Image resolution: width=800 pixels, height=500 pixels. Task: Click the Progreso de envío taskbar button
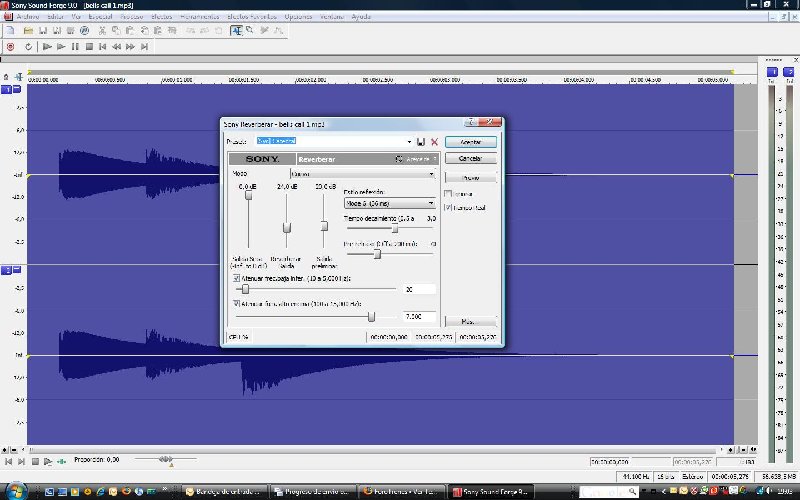313,492
